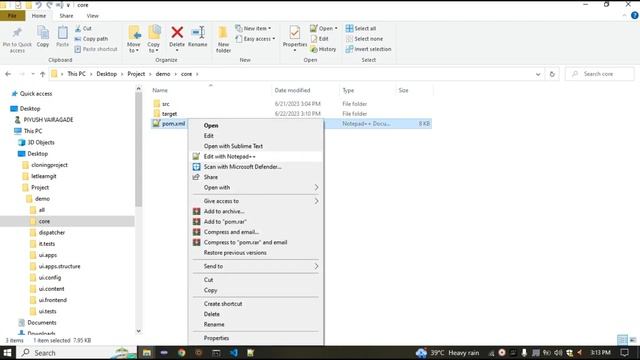This screenshot has width=640, height=360.
Task: Expand the Open with submenu
Action: [256, 187]
